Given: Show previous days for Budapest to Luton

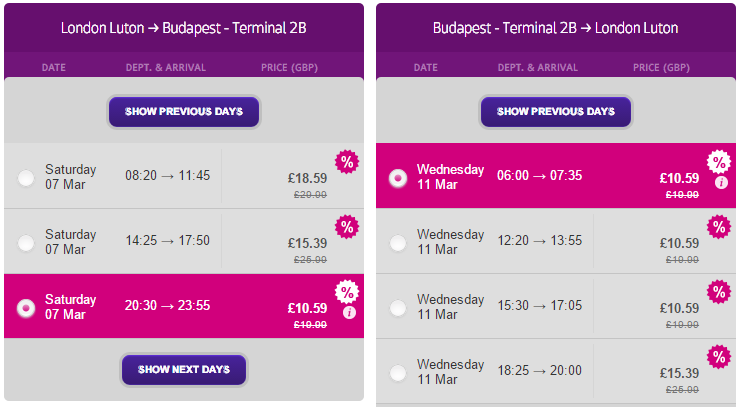Looking at the screenshot, I should click(x=556, y=112).
